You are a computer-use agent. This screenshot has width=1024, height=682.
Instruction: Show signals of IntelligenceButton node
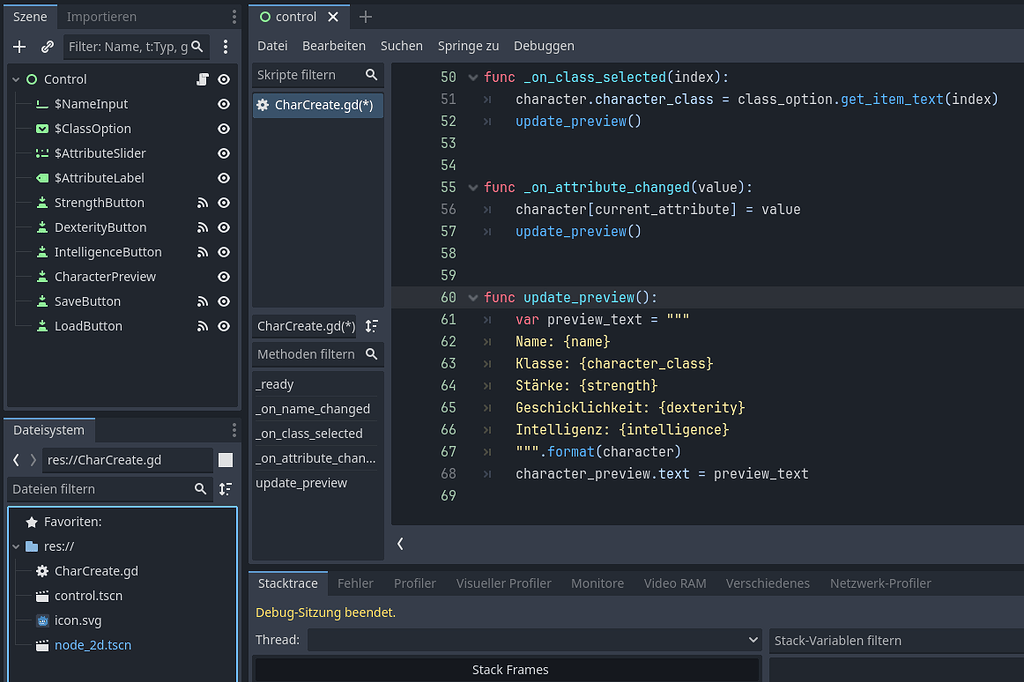coord(202,252)
